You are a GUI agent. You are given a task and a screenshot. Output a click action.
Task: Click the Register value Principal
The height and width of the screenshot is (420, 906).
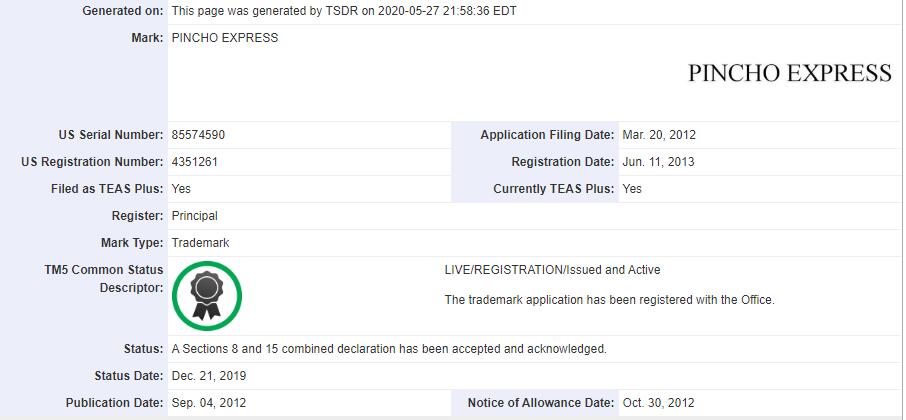pos(194,216)
